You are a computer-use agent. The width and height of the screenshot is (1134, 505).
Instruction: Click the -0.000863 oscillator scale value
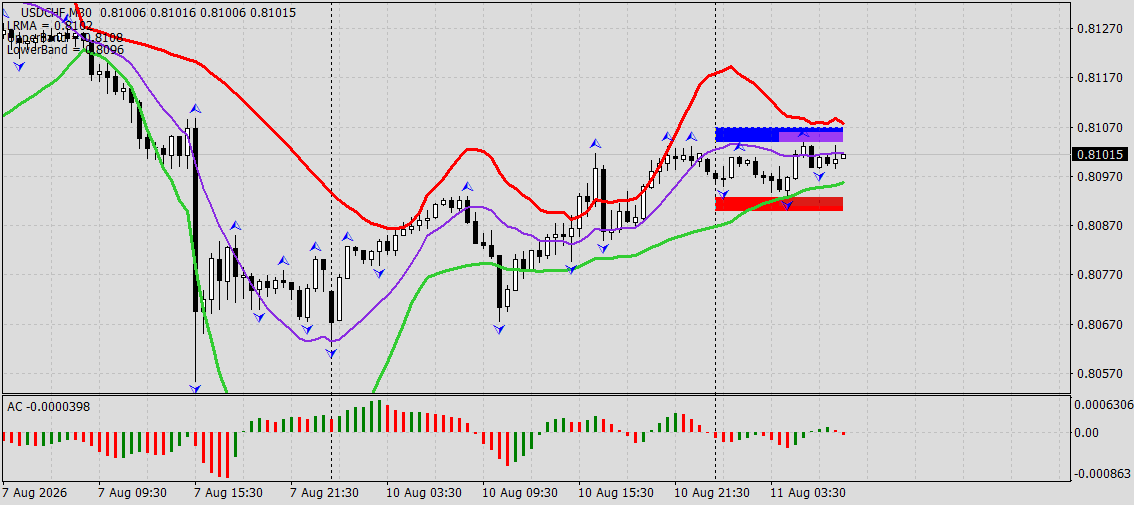coord(1101,473)
